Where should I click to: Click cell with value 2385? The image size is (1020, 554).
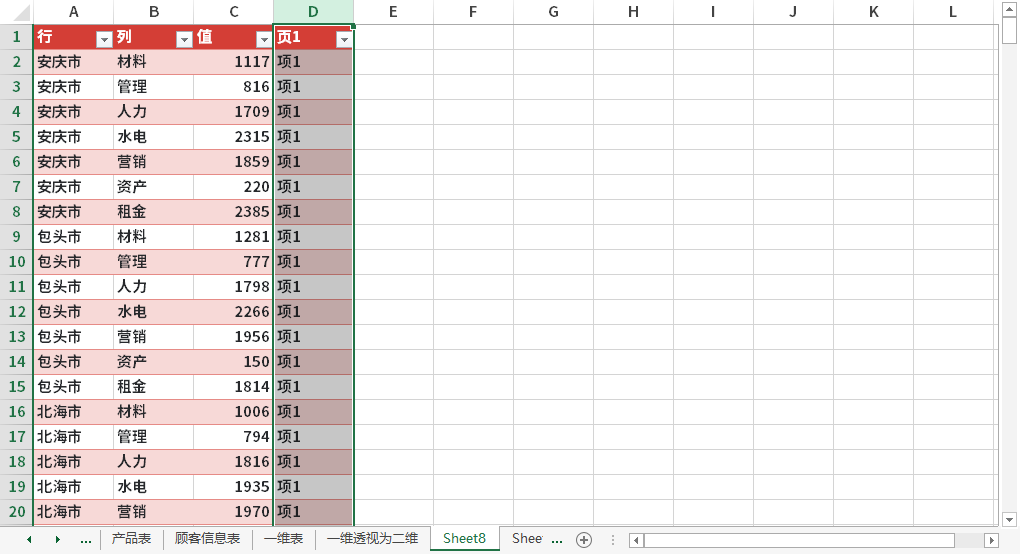(x=234, y=212)
